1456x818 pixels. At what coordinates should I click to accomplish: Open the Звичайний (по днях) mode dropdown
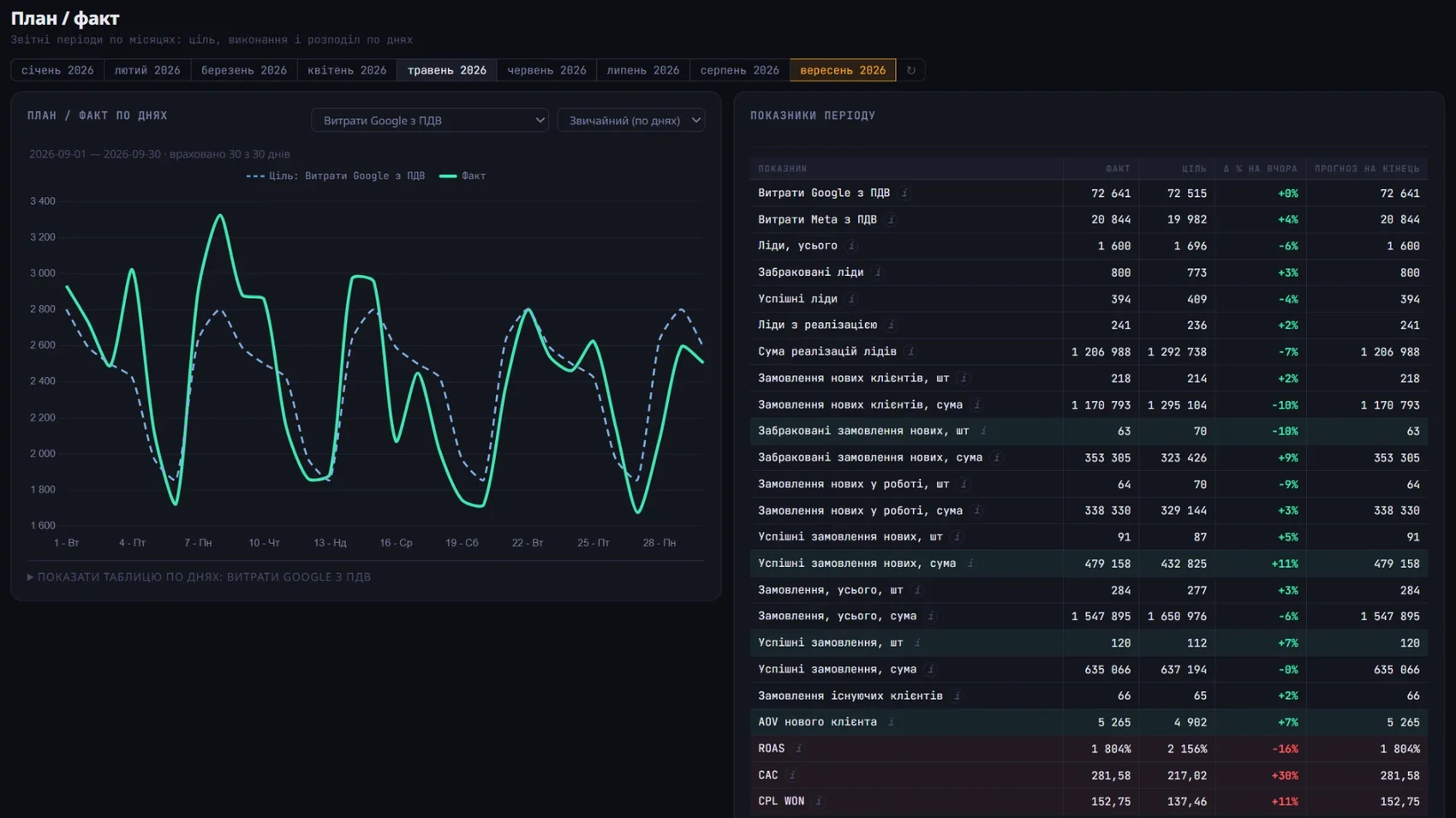(631, 121)
